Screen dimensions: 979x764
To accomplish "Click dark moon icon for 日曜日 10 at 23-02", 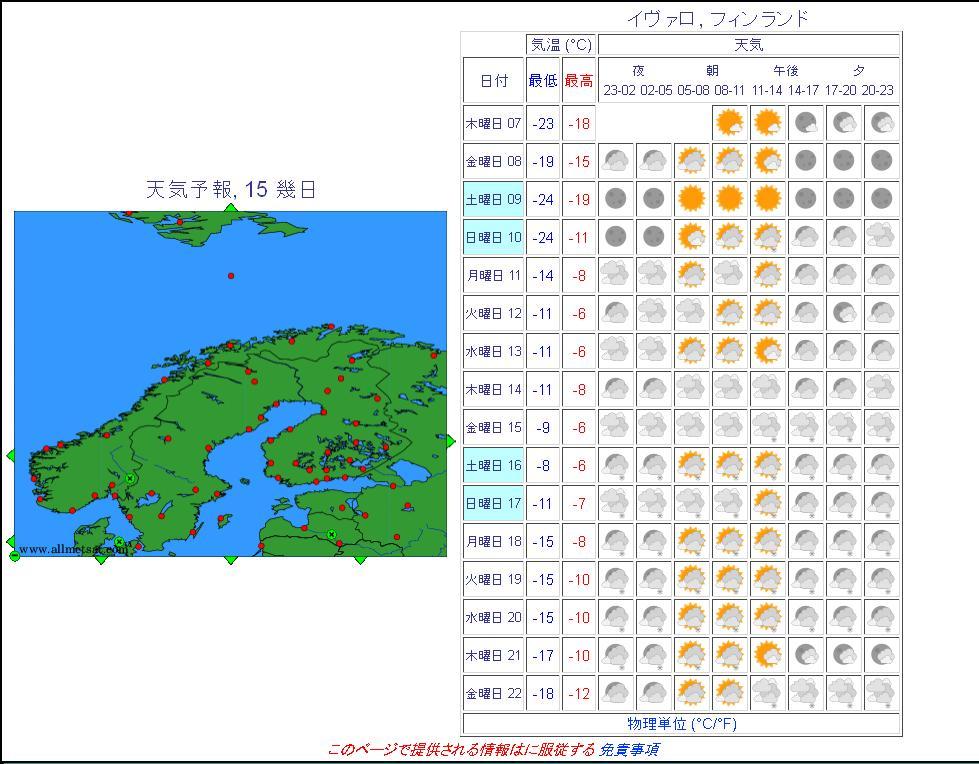I will [x=616, y=237].
